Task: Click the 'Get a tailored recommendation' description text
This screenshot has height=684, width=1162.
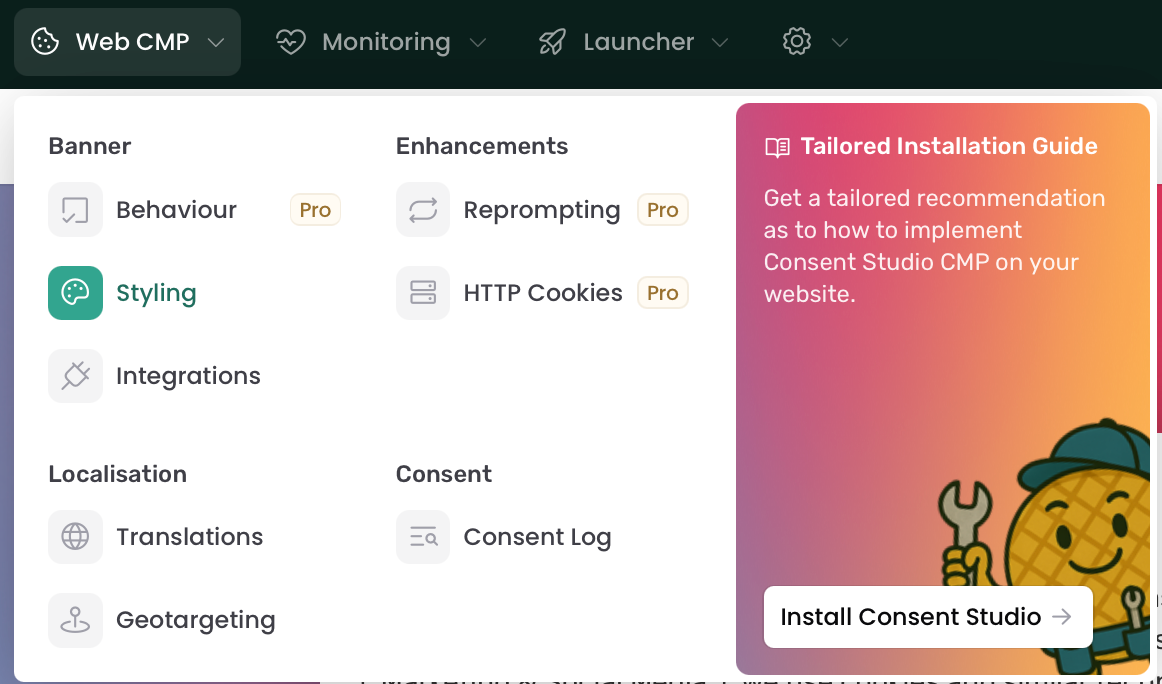Action: (x=934, y=246)
